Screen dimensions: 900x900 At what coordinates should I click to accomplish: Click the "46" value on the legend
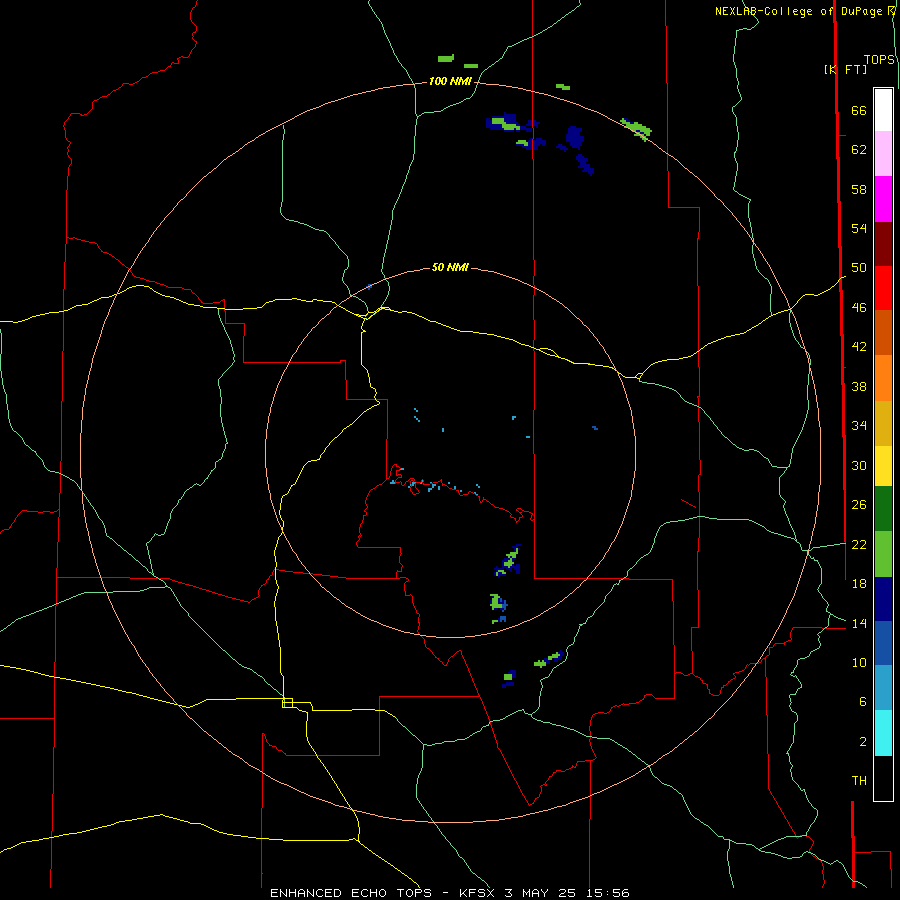click(x=859, y=308)
